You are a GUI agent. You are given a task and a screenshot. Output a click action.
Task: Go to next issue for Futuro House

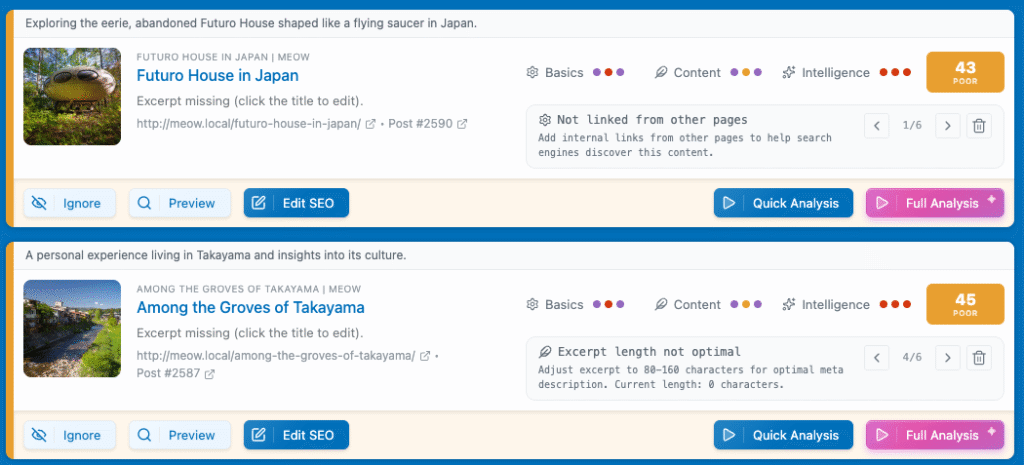[x=947, y=126]
